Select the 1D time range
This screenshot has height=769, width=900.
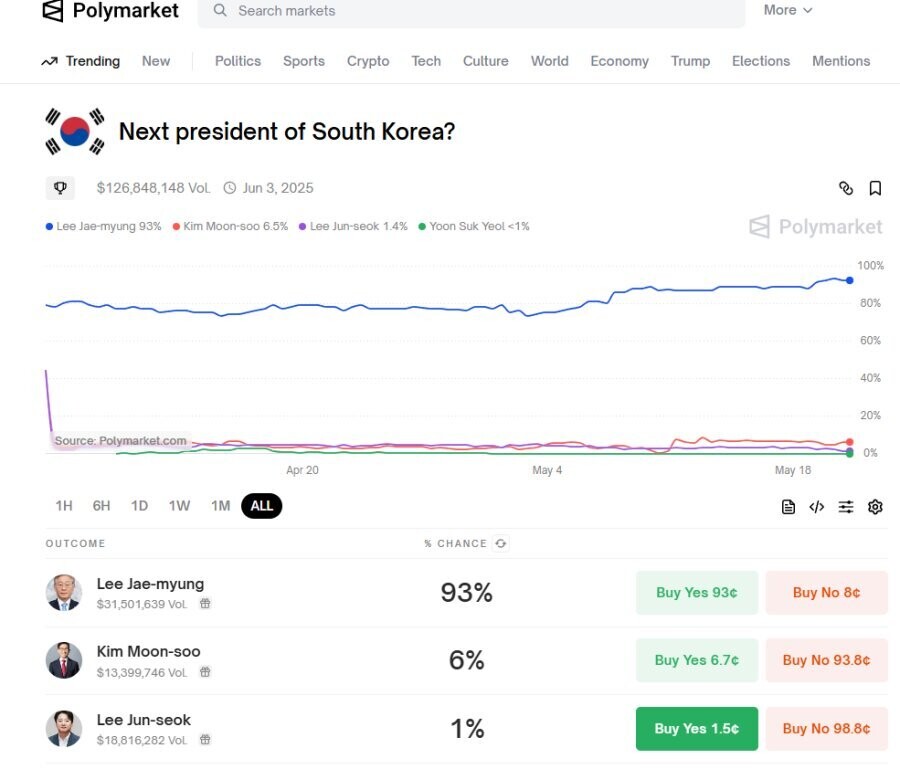click(139, 506)
